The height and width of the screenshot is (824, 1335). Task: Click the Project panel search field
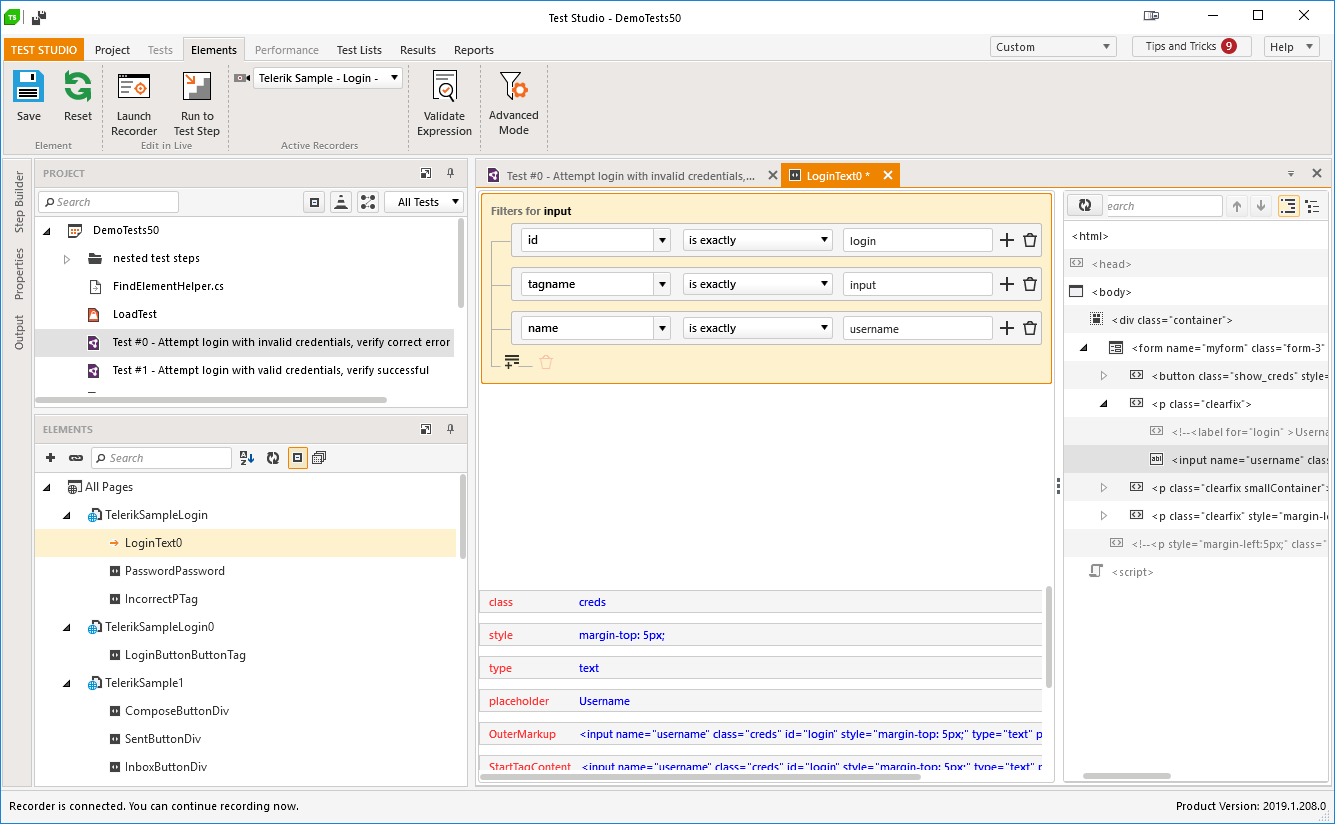pyautogui.click(x=108, y=202)
